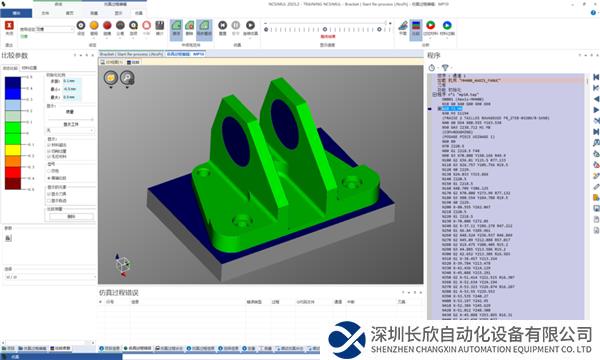The width and height of the screenshot is (600, 360).
Task: Open dropdown arrow under red sphere icon
Action: pos(107,38)
